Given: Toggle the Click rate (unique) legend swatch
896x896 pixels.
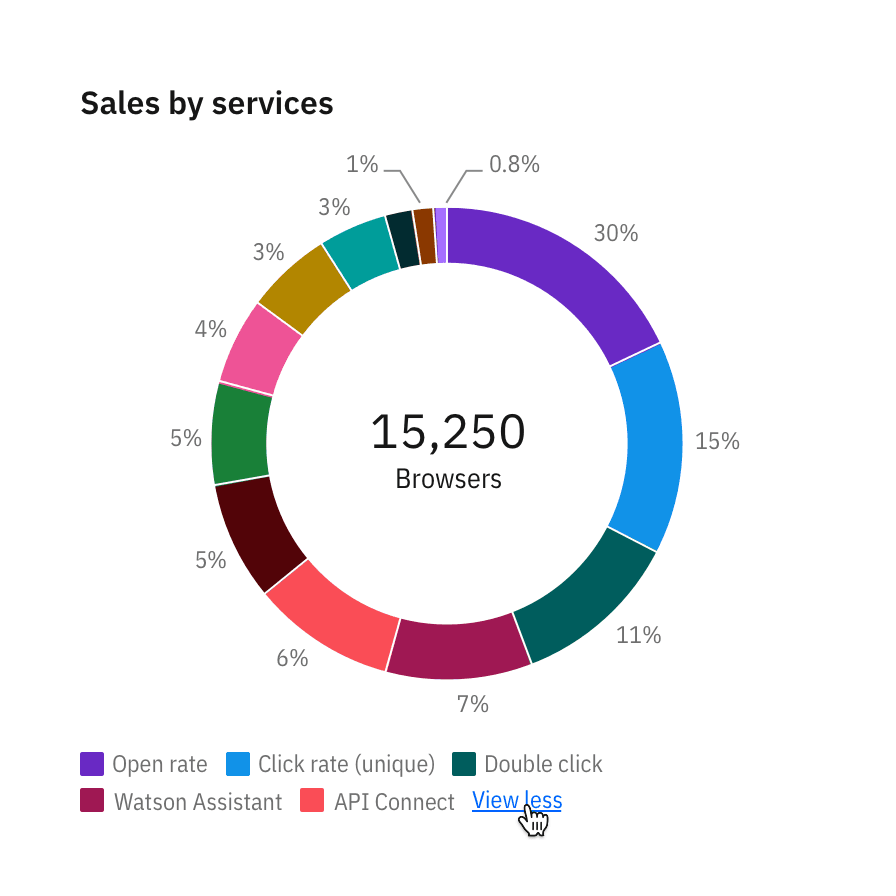Looking at the screenshot, I should point(238,765).
